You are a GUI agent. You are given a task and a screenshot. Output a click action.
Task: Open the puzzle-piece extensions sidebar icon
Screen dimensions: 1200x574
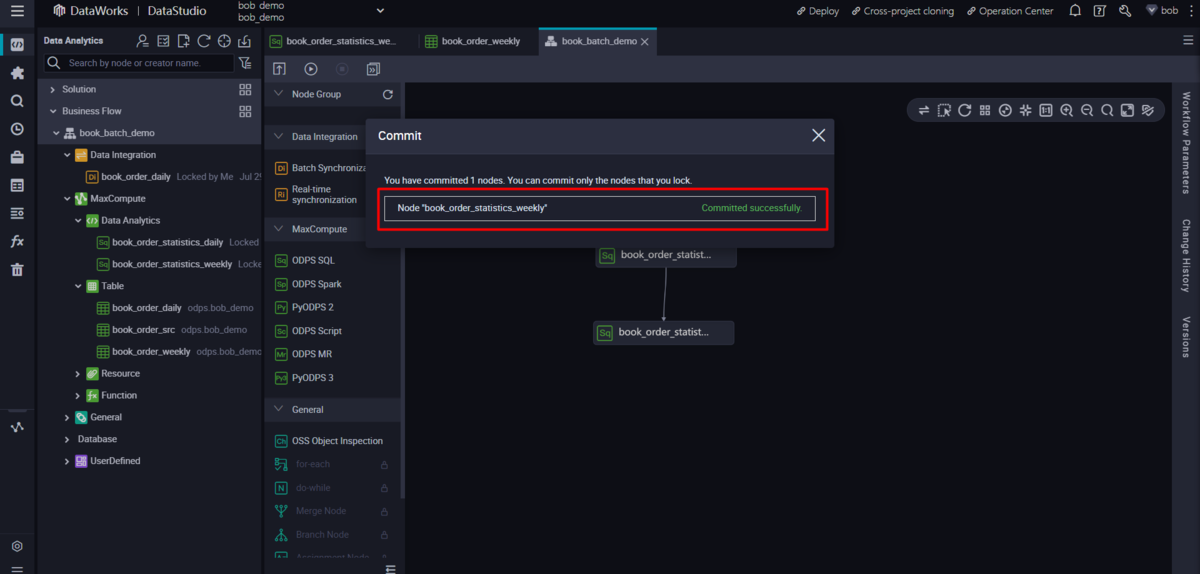tap(17, 73)
